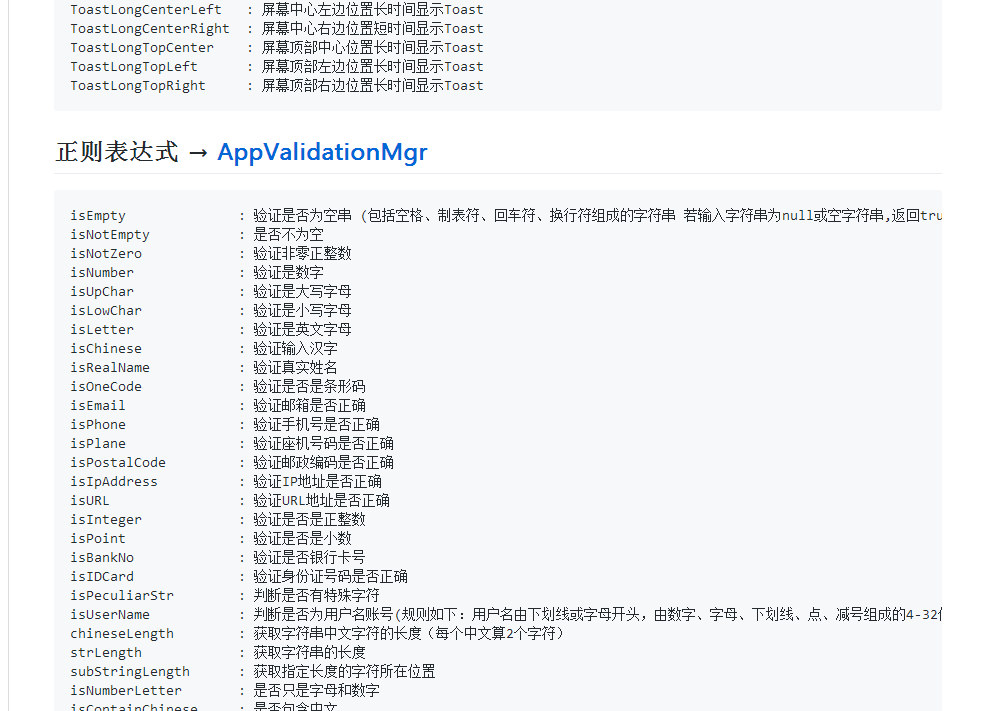Click isUserName in the code block
This screenshot has width=982, height=711.
pyautogui.click(x=110, y=615)
